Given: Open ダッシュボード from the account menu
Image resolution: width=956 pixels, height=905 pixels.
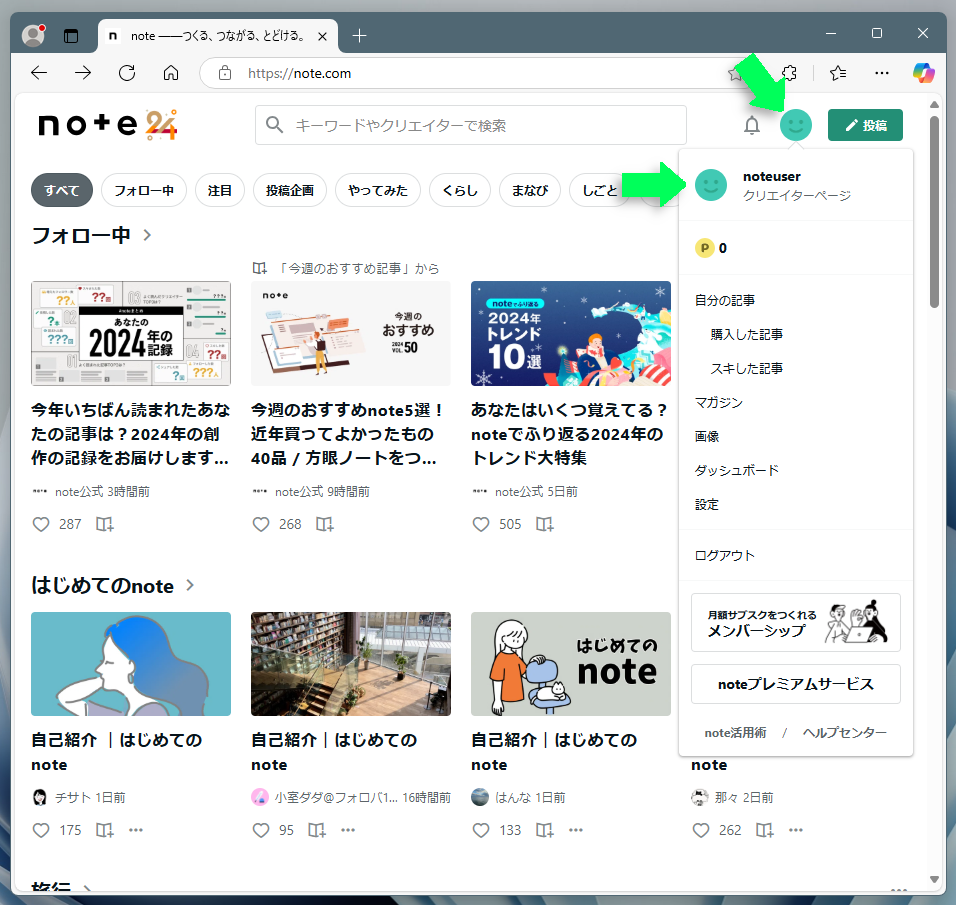Looking at the screenshot, I should (x=737, y=470).
